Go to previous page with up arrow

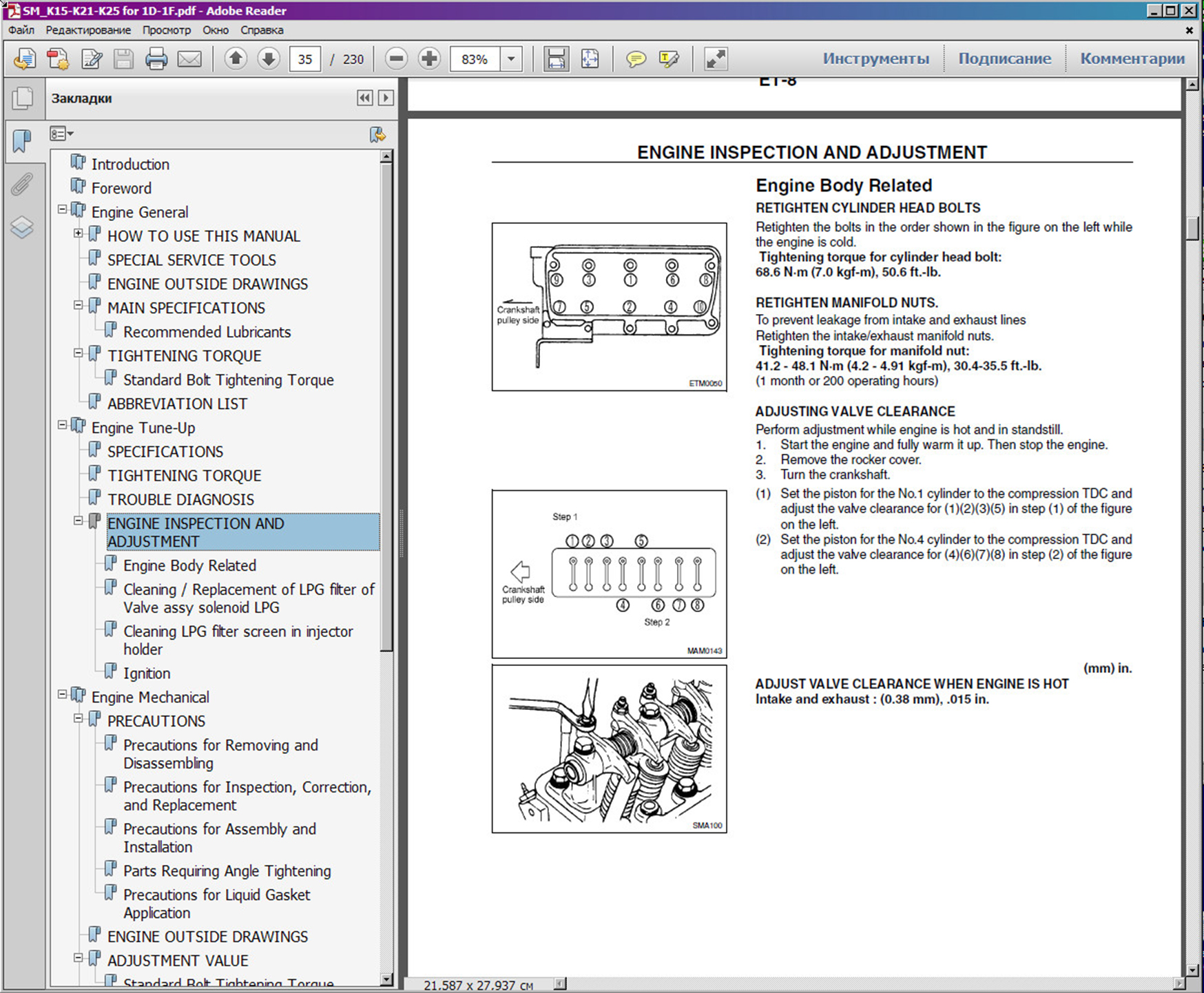pyautogui.click(x=236, y=59)
